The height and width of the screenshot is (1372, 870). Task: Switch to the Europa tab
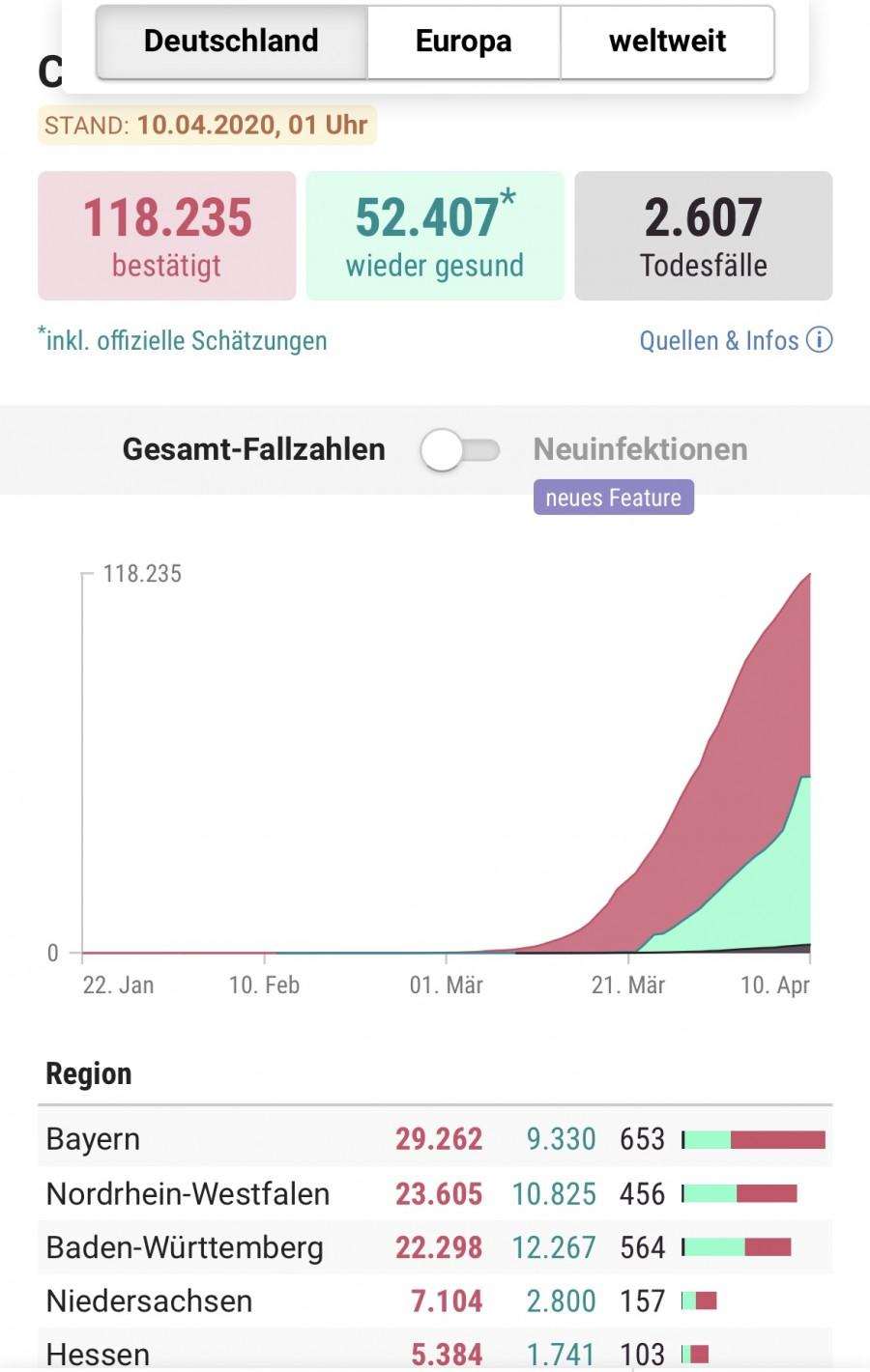(464, 42)
